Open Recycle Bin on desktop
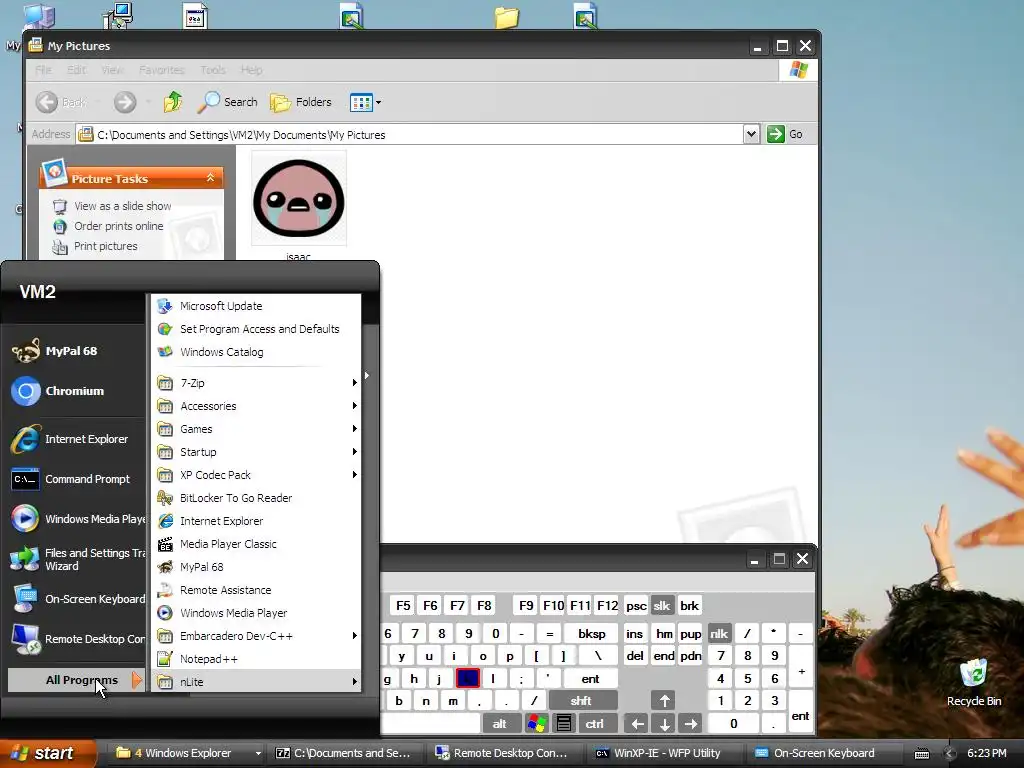The height and width of the screenshot is (768, 1024). coord(974,682)
